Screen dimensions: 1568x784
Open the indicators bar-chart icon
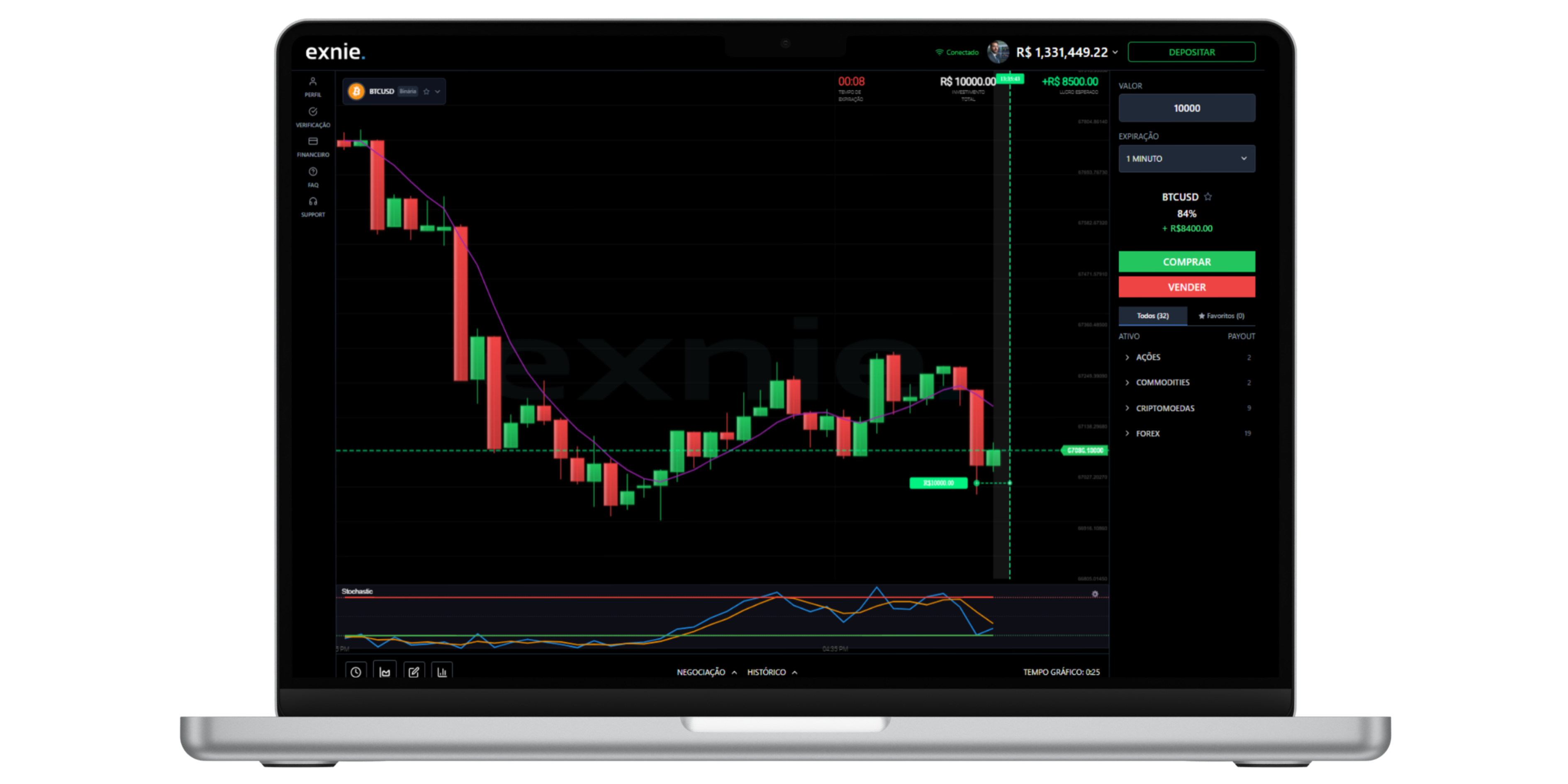tap(443, 672)
